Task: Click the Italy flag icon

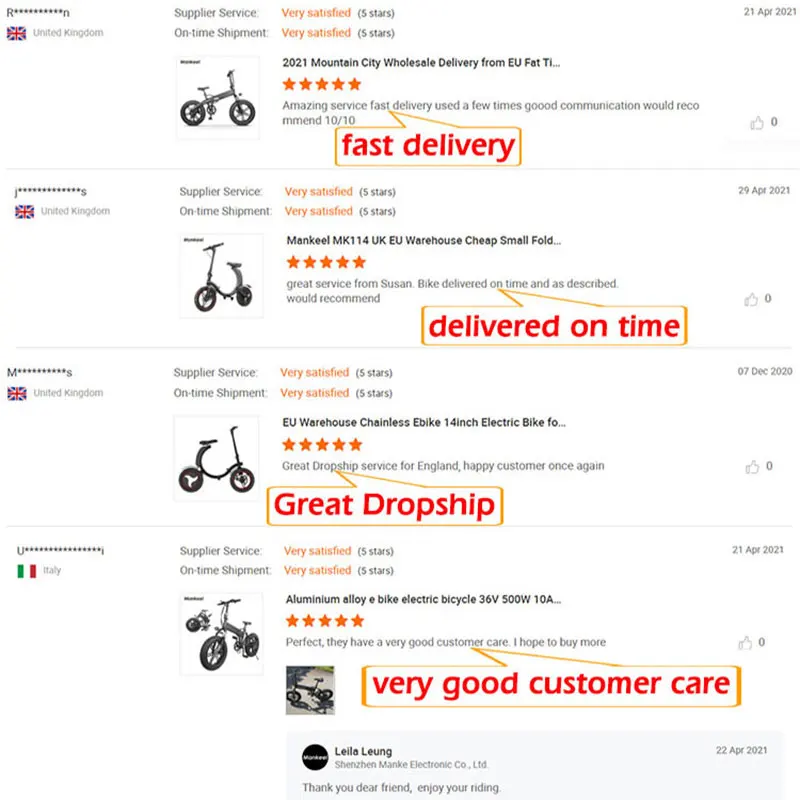Action: point(27,570)
